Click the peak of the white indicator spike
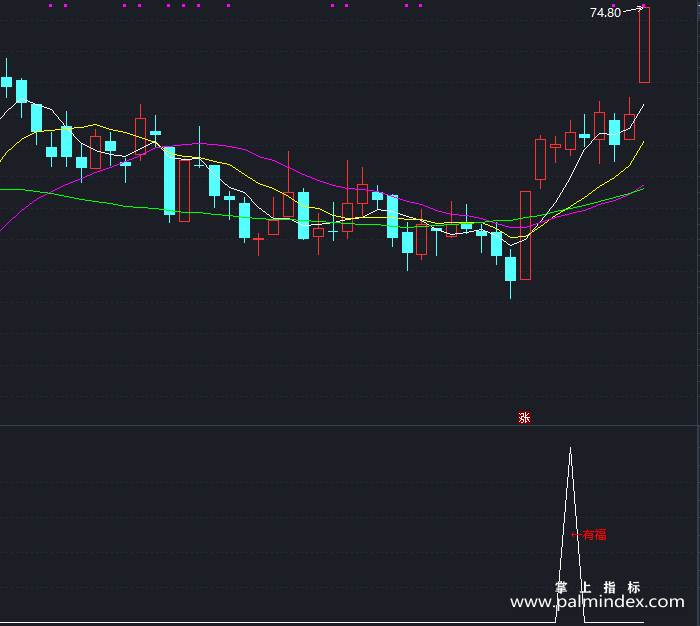Viewport: 700px width, 626px height. click(x=570, y=448)
